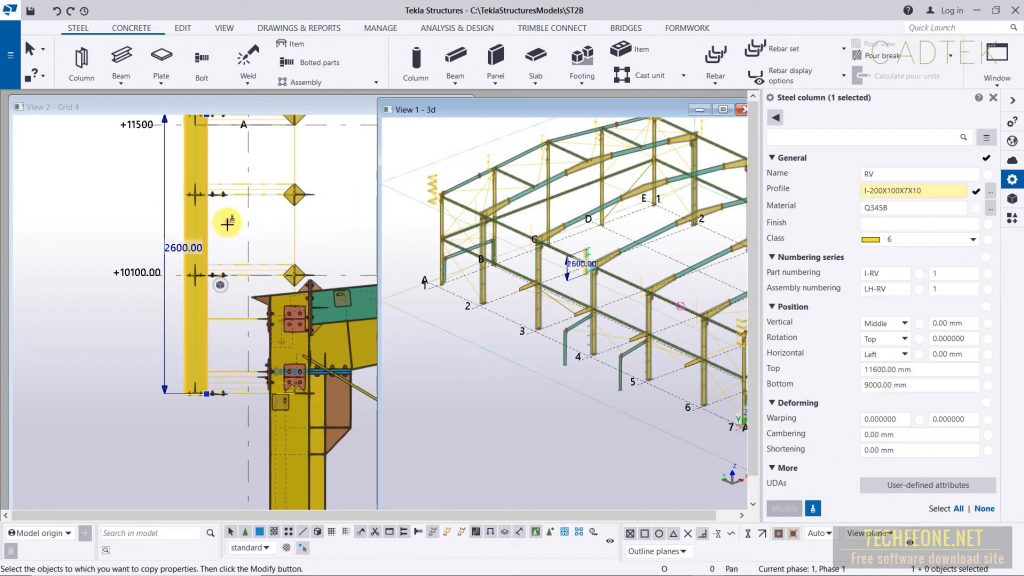Open the Vertical position dropdown
Screen dimensions: 1024x576
(x=886, y=323)
